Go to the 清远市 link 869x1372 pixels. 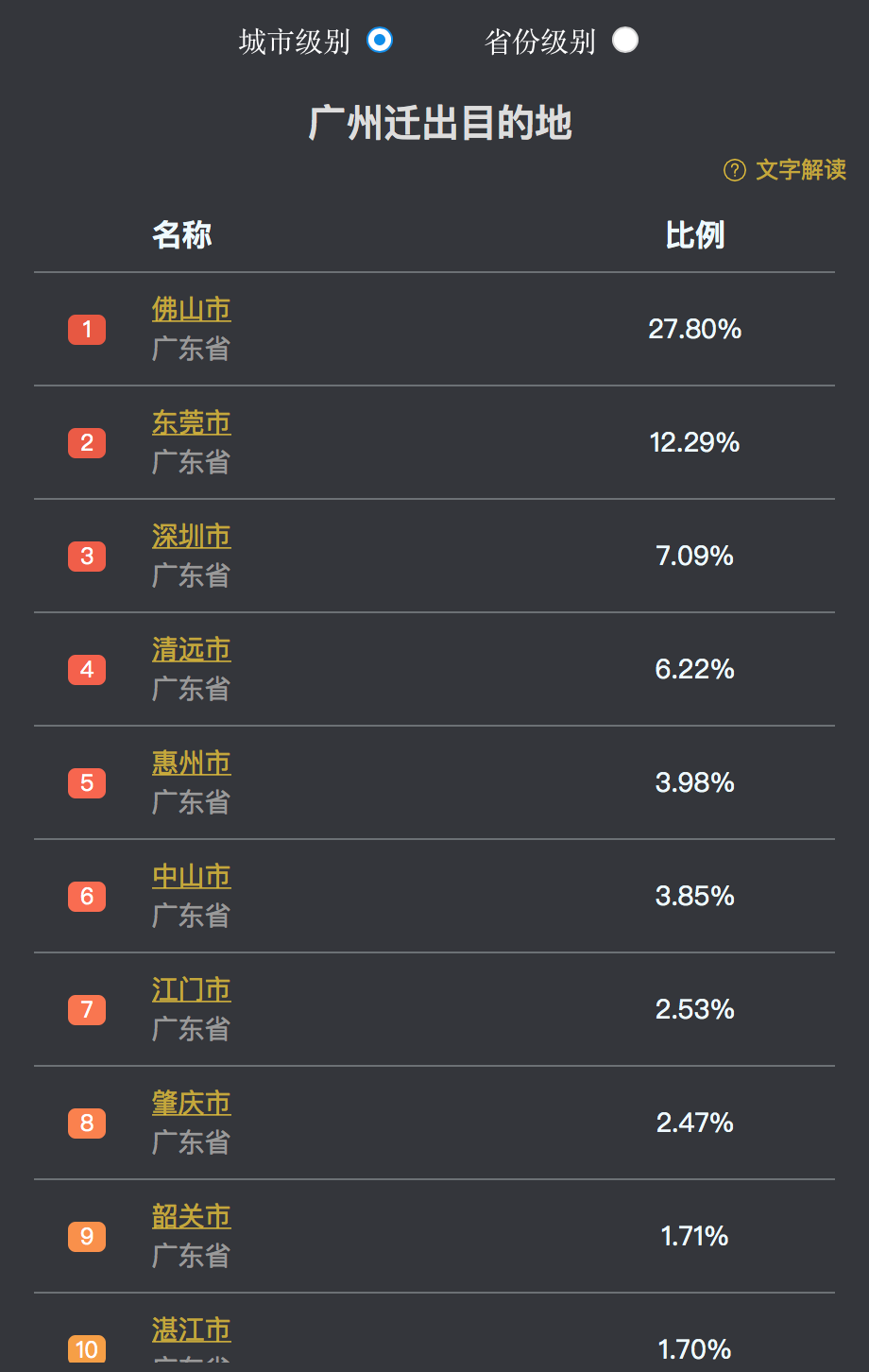click(192, 650)
